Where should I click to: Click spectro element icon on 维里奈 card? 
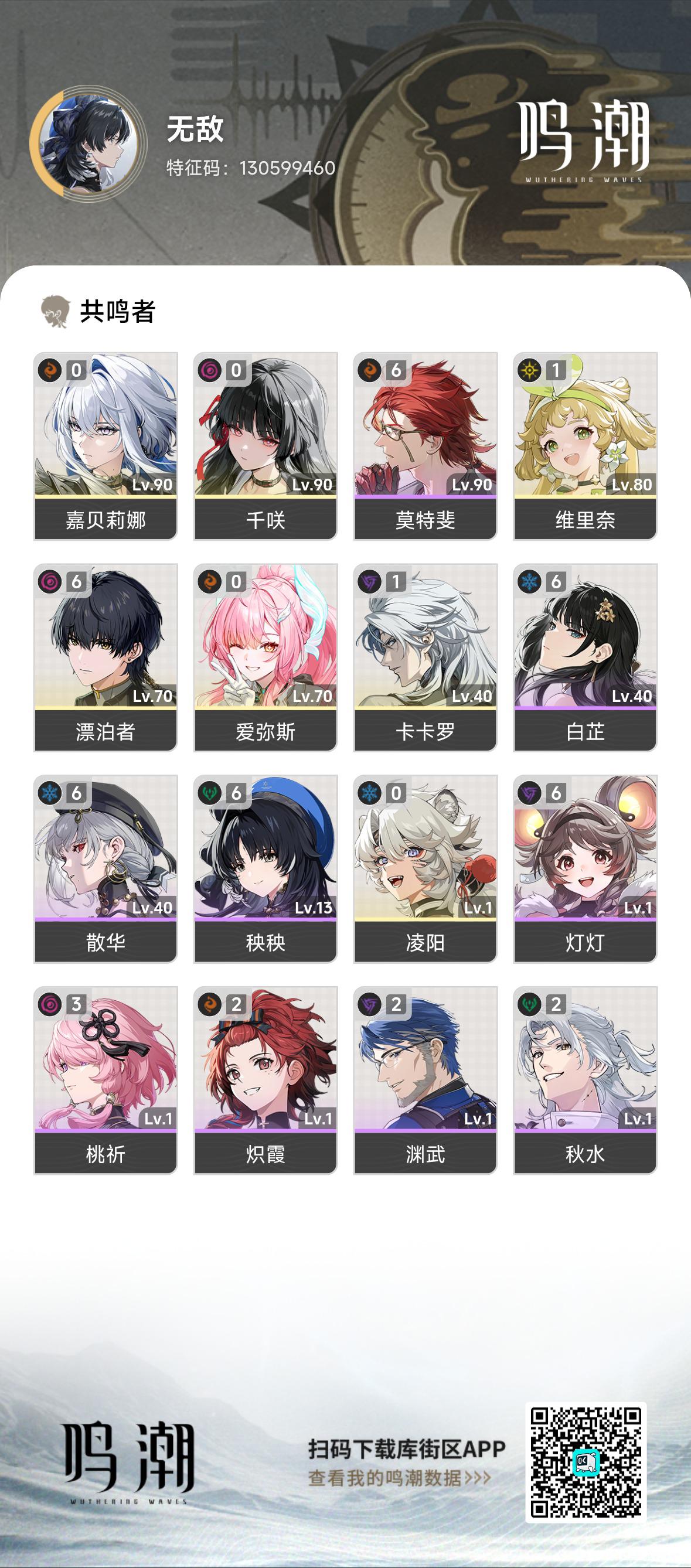coord(530,370)
